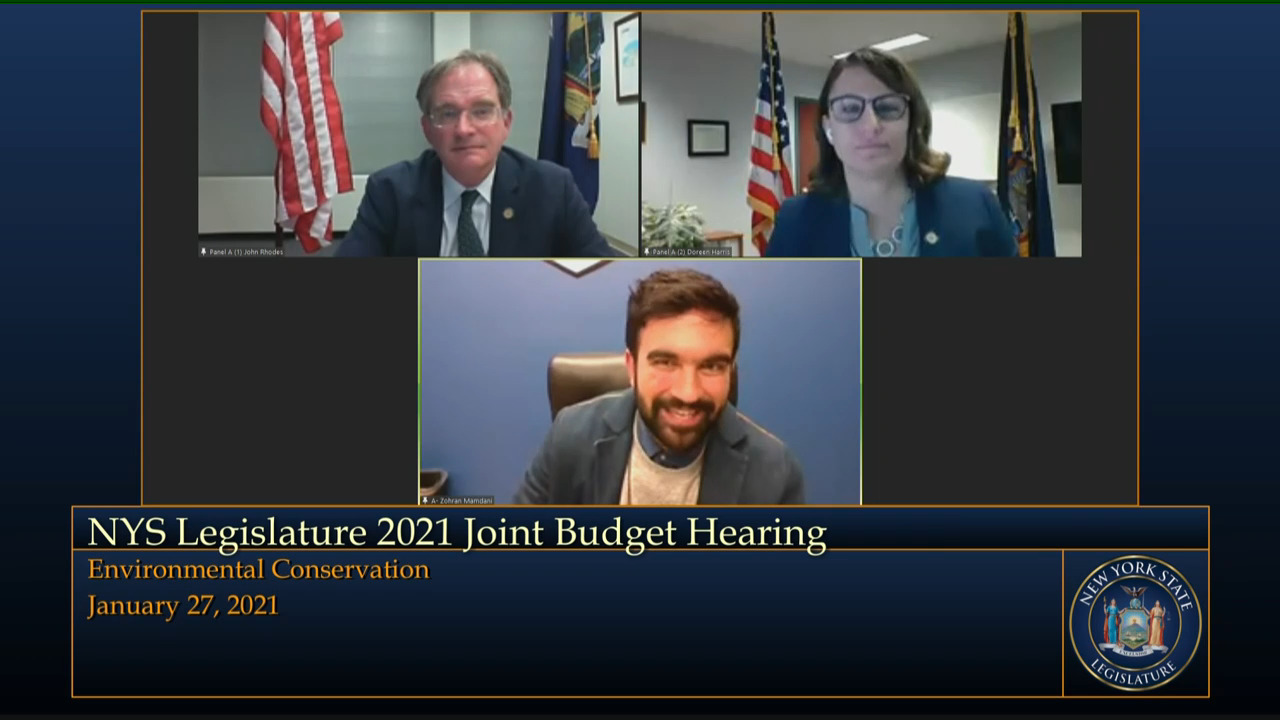
Task: Select the active speaker video tile
Action: (640, 382)
